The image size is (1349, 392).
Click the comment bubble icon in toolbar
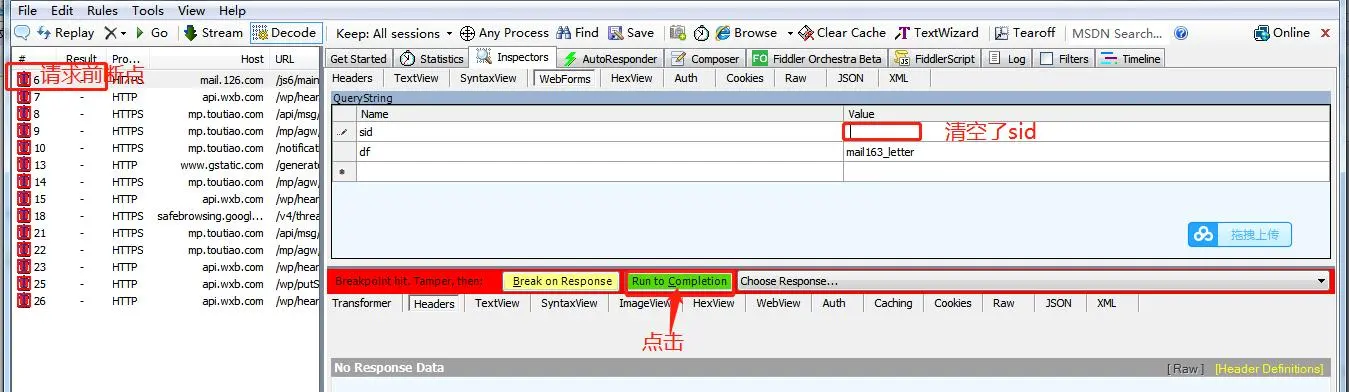point(21,33)
